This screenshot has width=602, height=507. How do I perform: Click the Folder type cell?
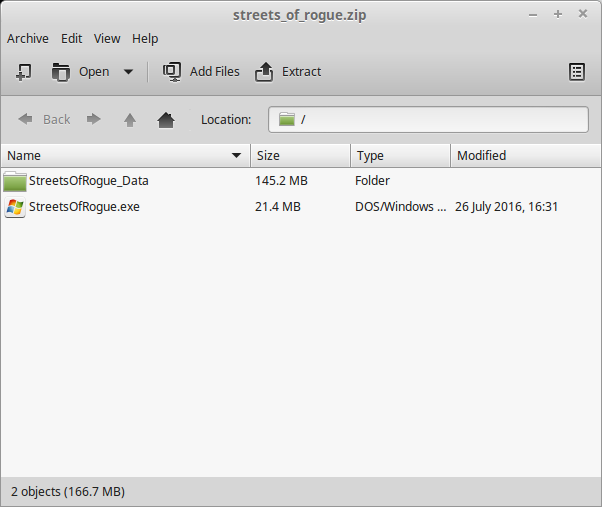(x=372, y=181)
